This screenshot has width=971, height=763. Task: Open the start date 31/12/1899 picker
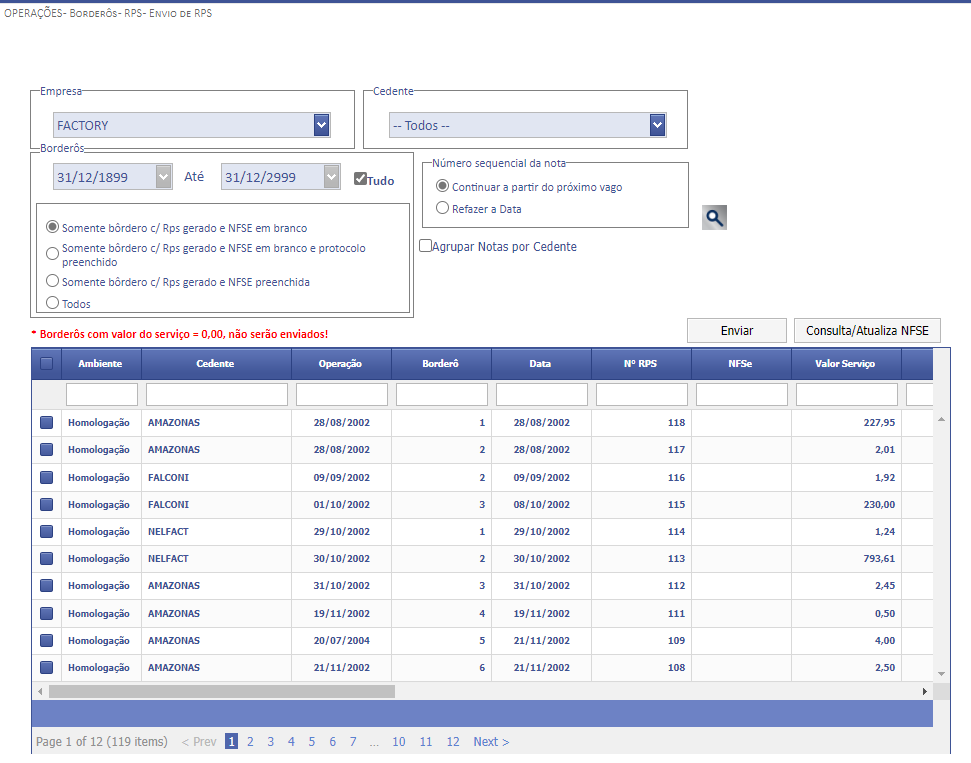pos(164,177)
